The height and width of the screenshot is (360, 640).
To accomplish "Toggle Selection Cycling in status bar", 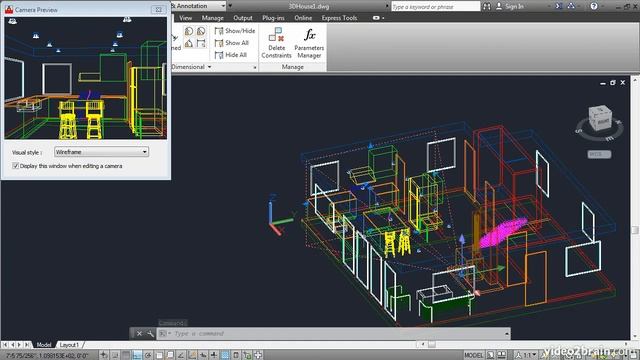I will click(x=247, y=355).
